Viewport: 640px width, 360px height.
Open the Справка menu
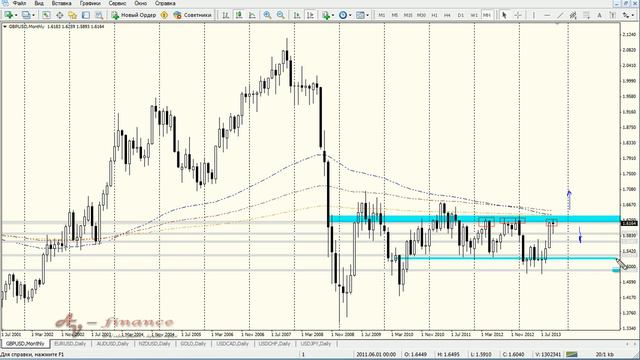(165, 3)
